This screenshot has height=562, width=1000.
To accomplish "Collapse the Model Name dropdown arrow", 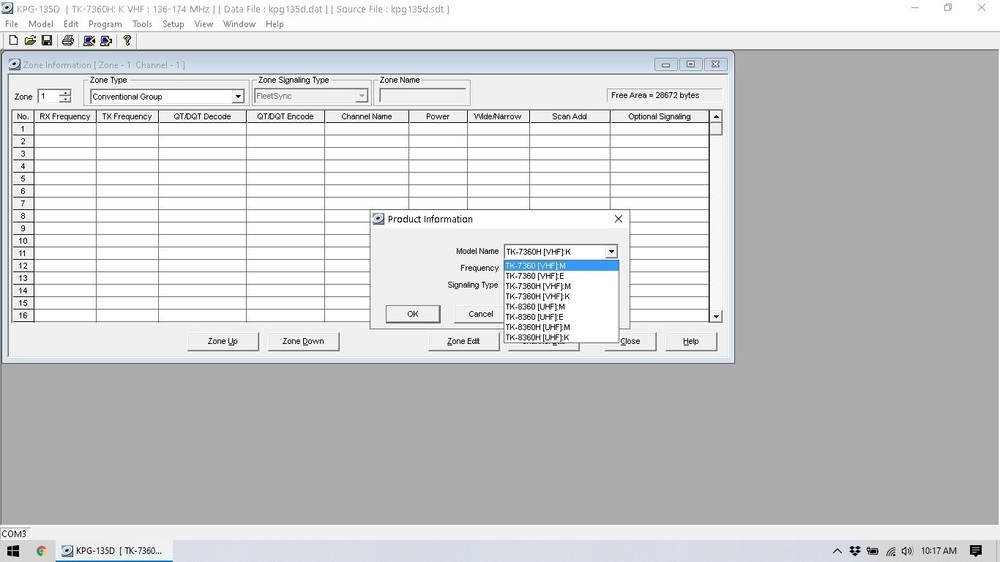I will pyautogui.click(x=611, y=252).
